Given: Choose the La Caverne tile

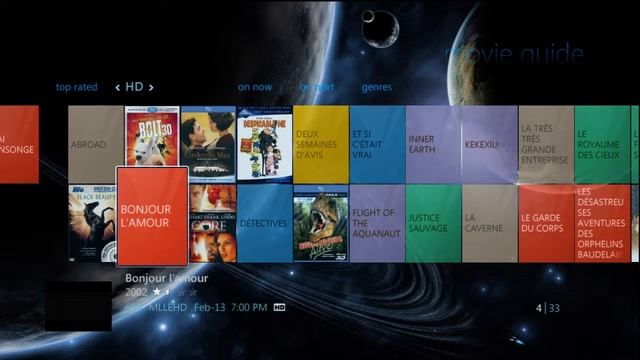Looking at the screenshot, I should (490, 223).
